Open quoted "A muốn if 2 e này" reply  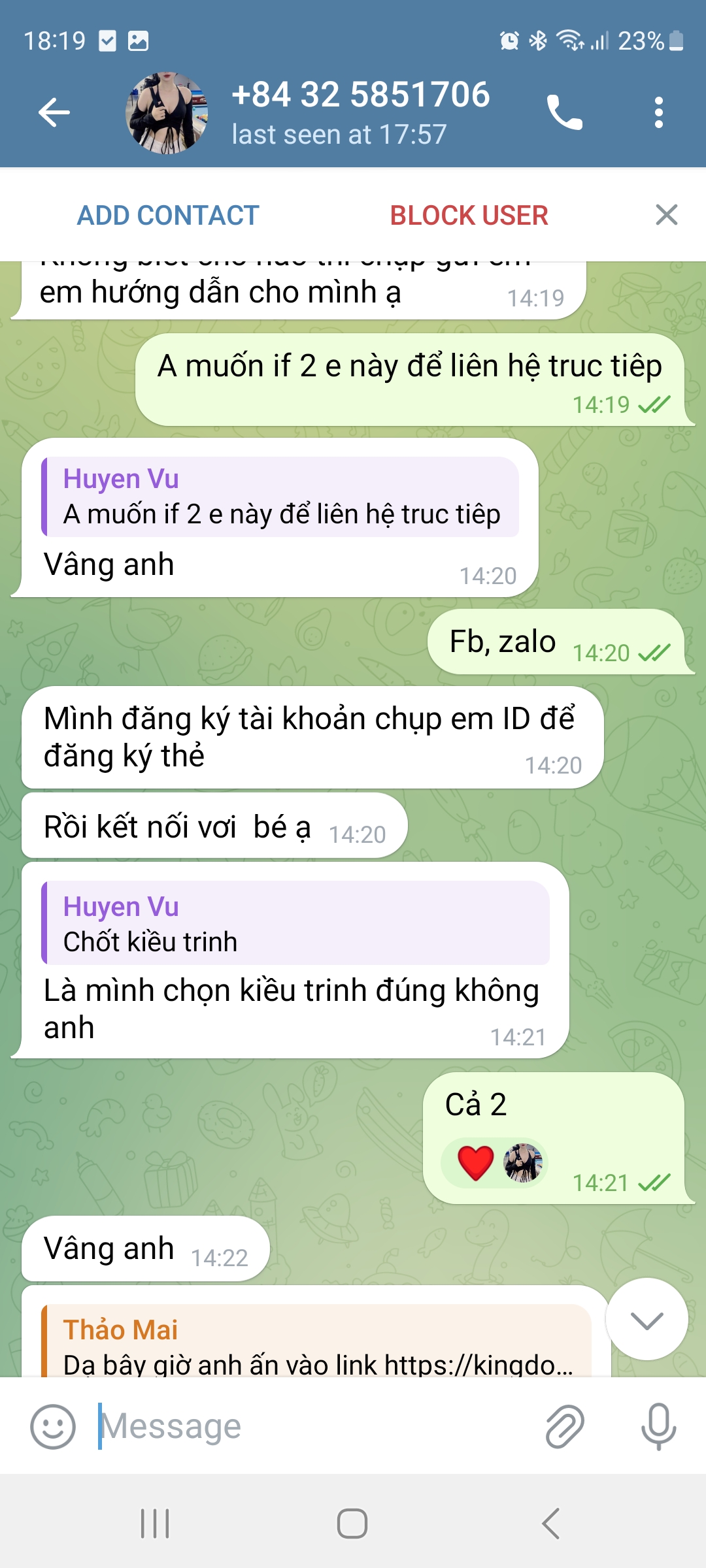(x=280, y=497)
